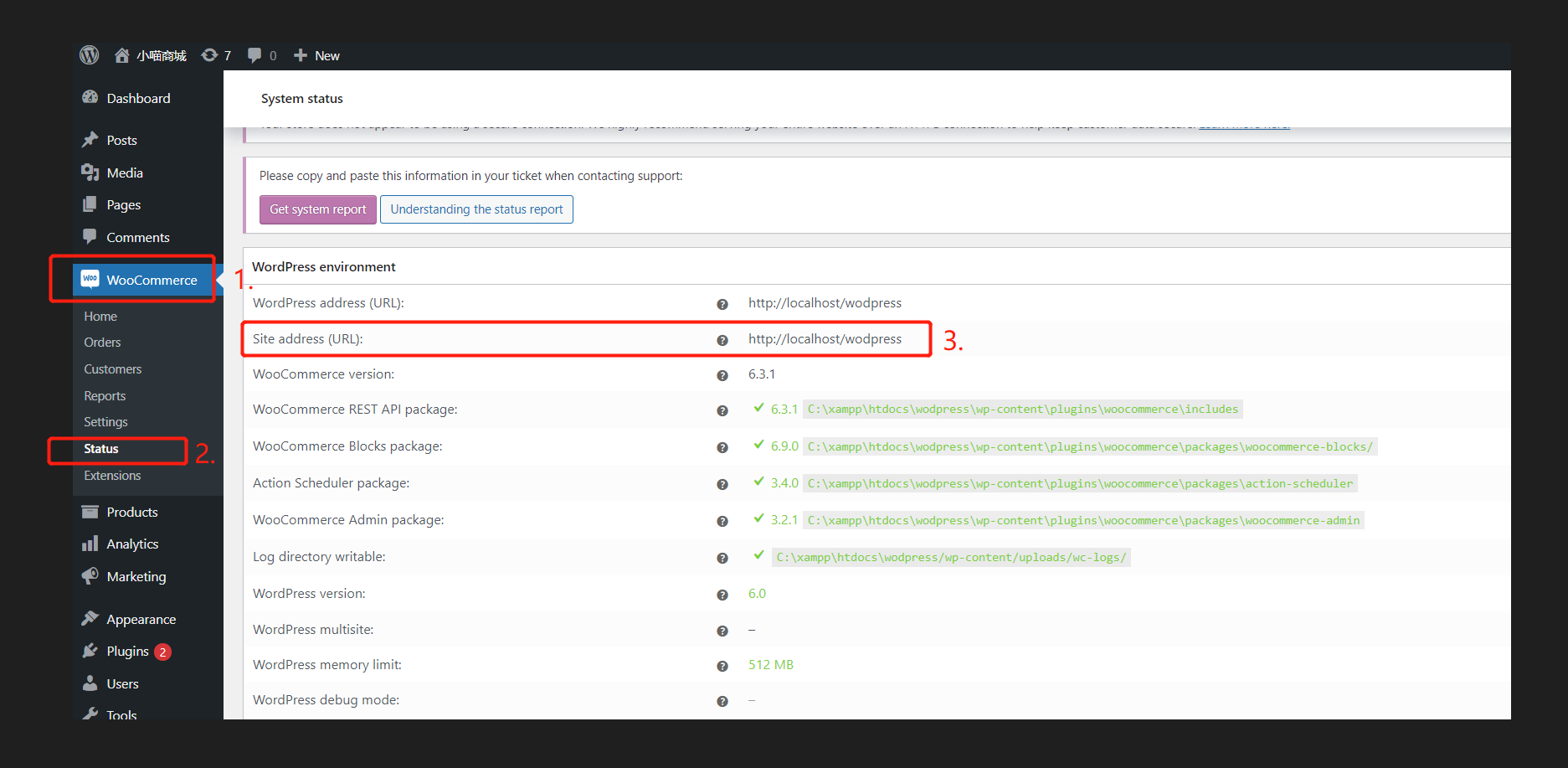Screen dimensions: 1568x768
Task: Click the New link in the admin bar
Action: (327, 55)
